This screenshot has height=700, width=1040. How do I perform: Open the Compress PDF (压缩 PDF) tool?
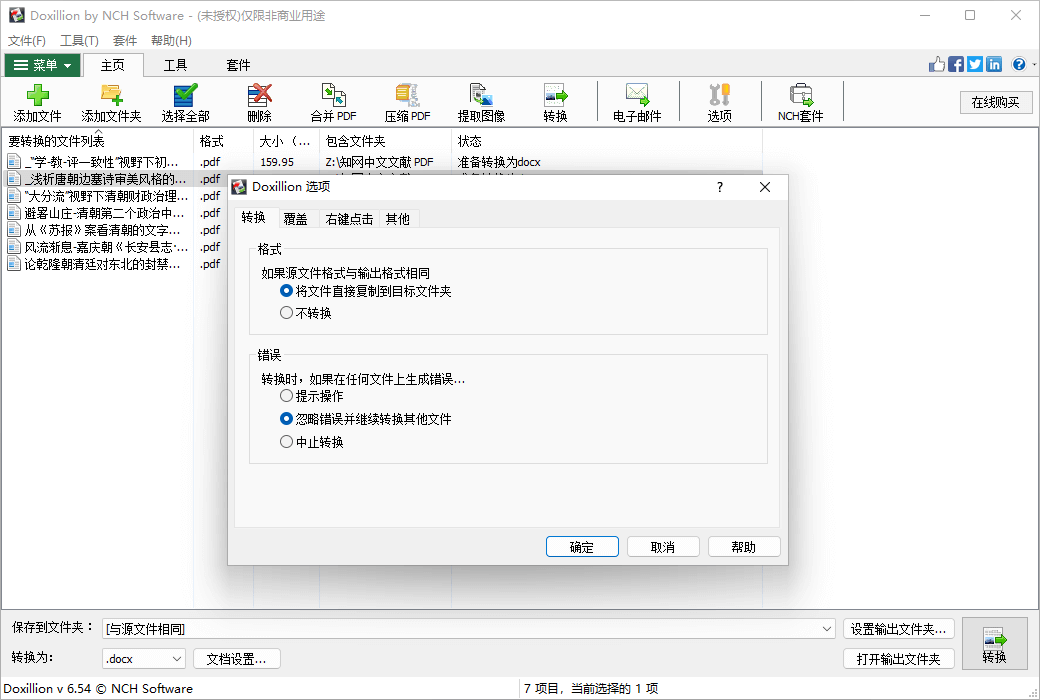[x=407, y=103]
